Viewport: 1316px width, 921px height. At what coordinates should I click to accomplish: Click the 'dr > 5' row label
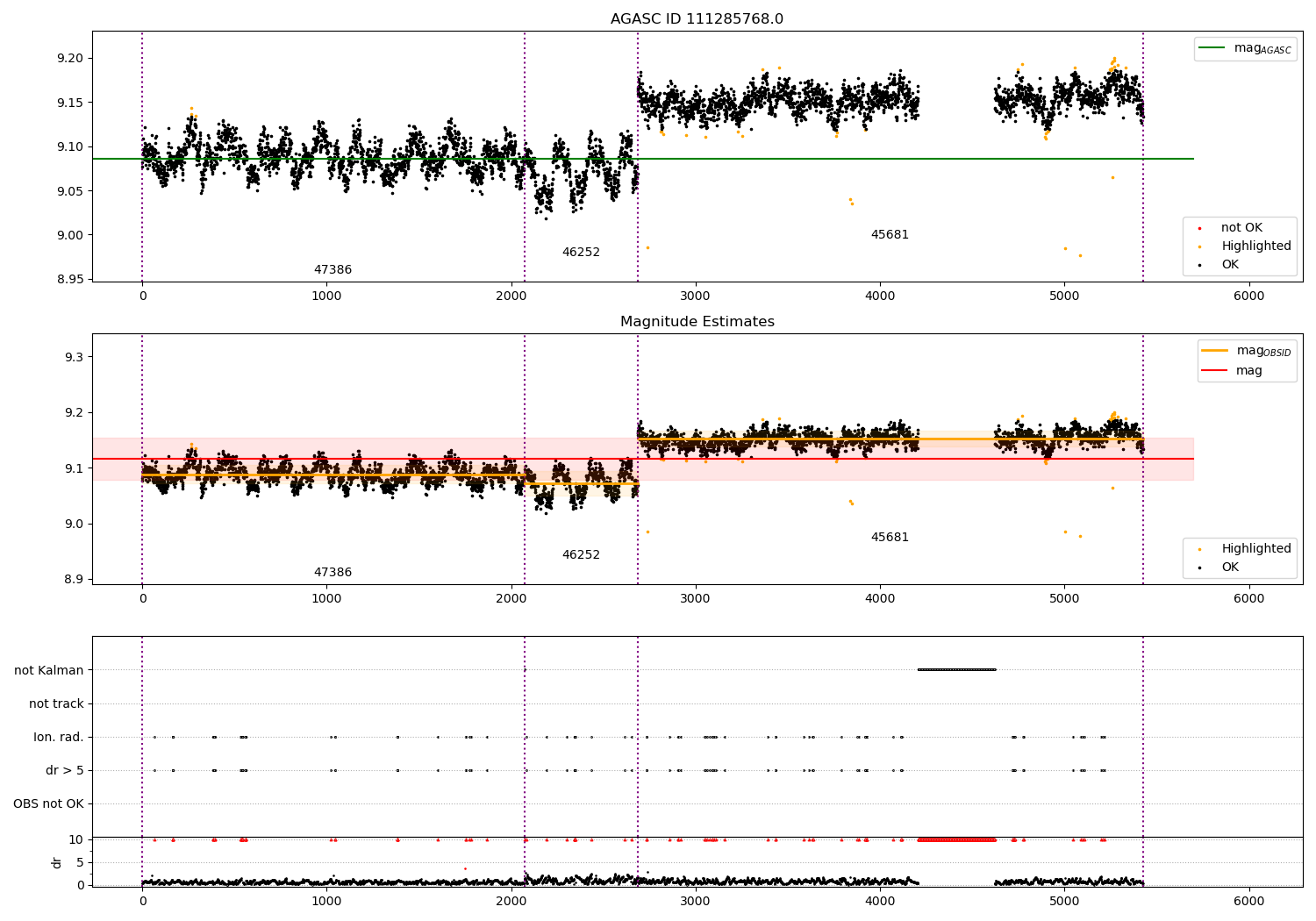click(65, 771)
